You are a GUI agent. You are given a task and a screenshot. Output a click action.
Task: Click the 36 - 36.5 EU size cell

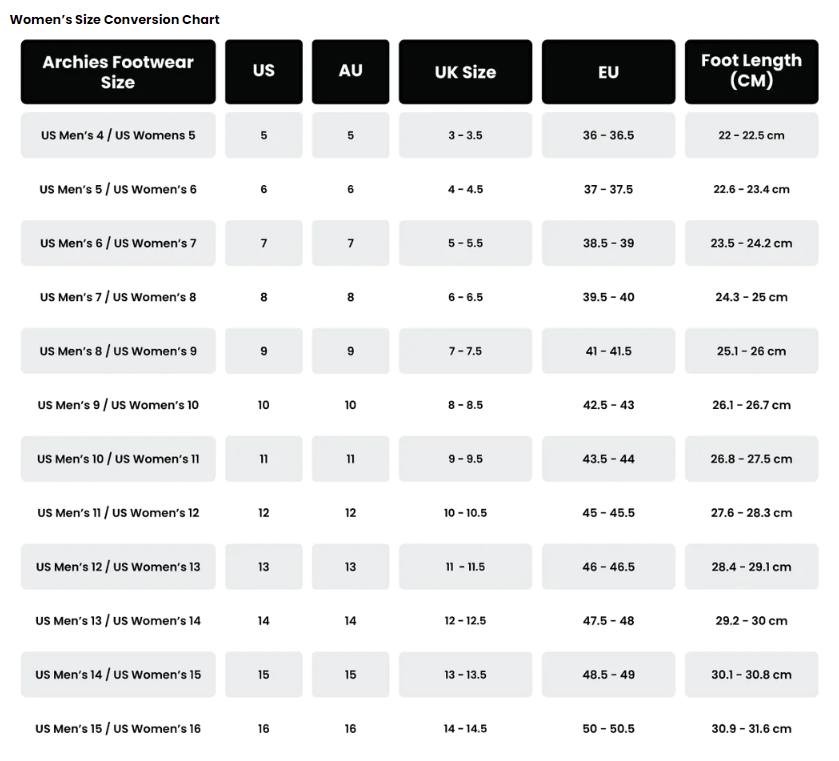pos(608,135)
